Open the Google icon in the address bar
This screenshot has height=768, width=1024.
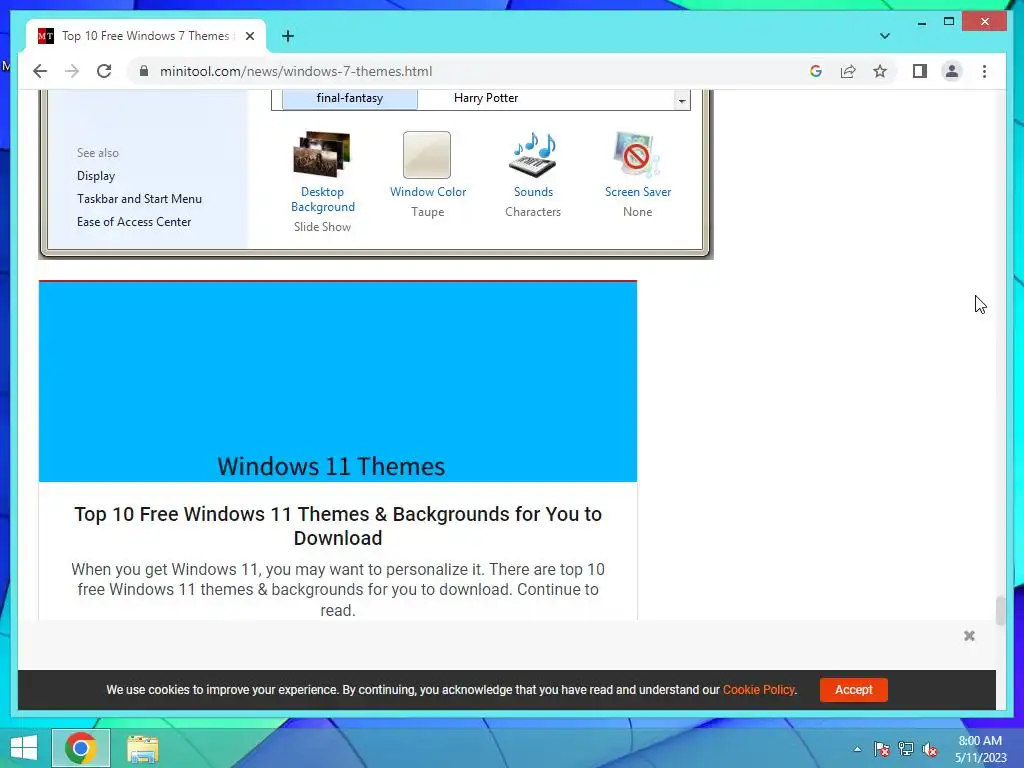click(816, 71)
